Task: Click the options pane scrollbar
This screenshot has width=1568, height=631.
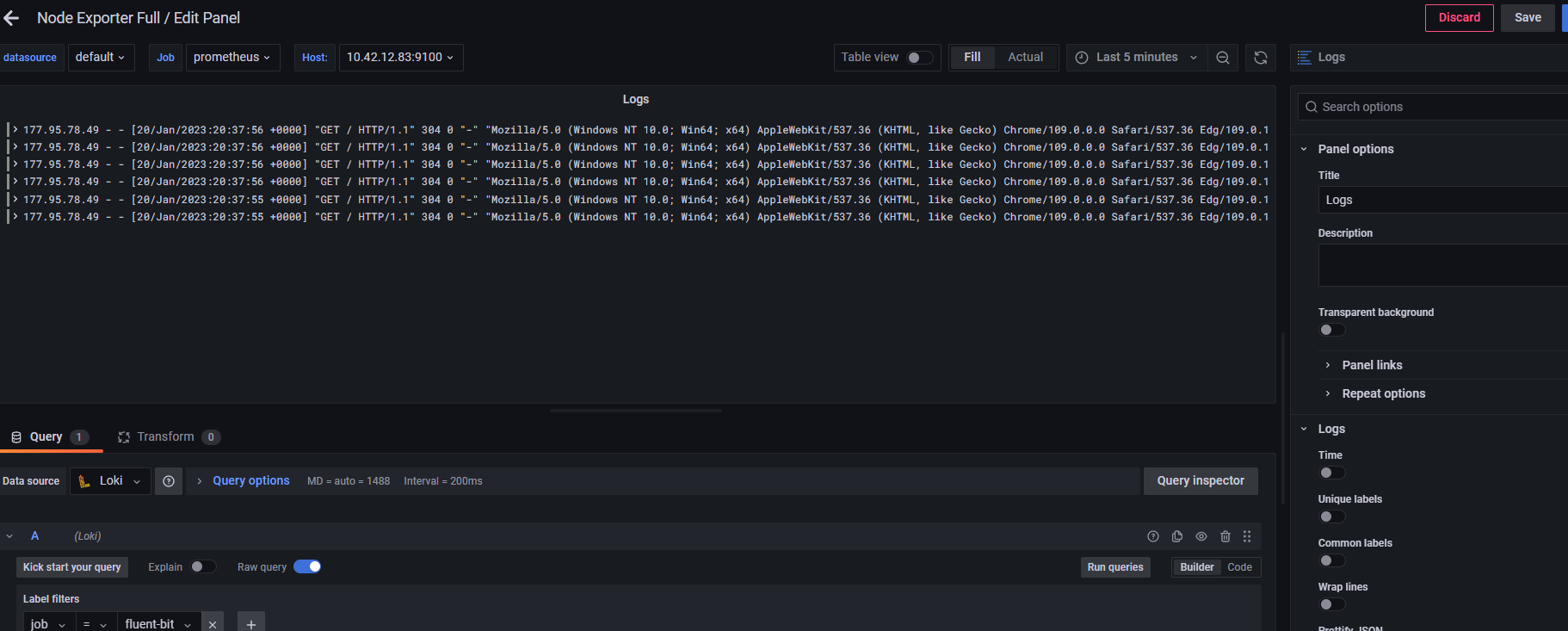Action: (x=1283, y=418)
